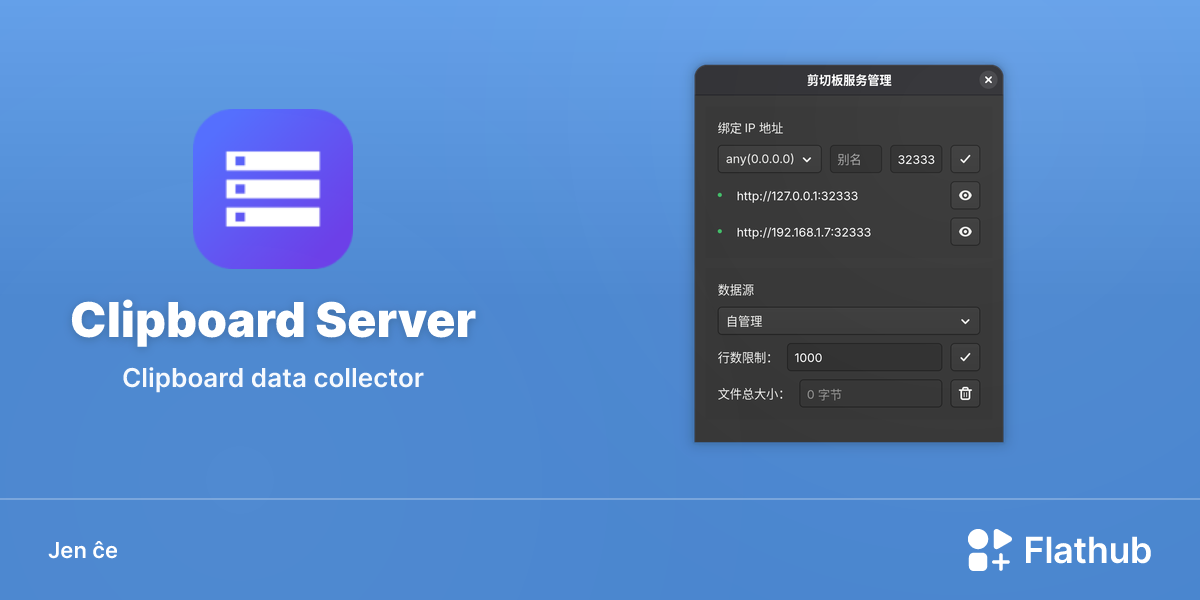Click the 文件总大小 field showing 0 字节
Viewport: 1200px width, 600px height.
coord(870,394)
